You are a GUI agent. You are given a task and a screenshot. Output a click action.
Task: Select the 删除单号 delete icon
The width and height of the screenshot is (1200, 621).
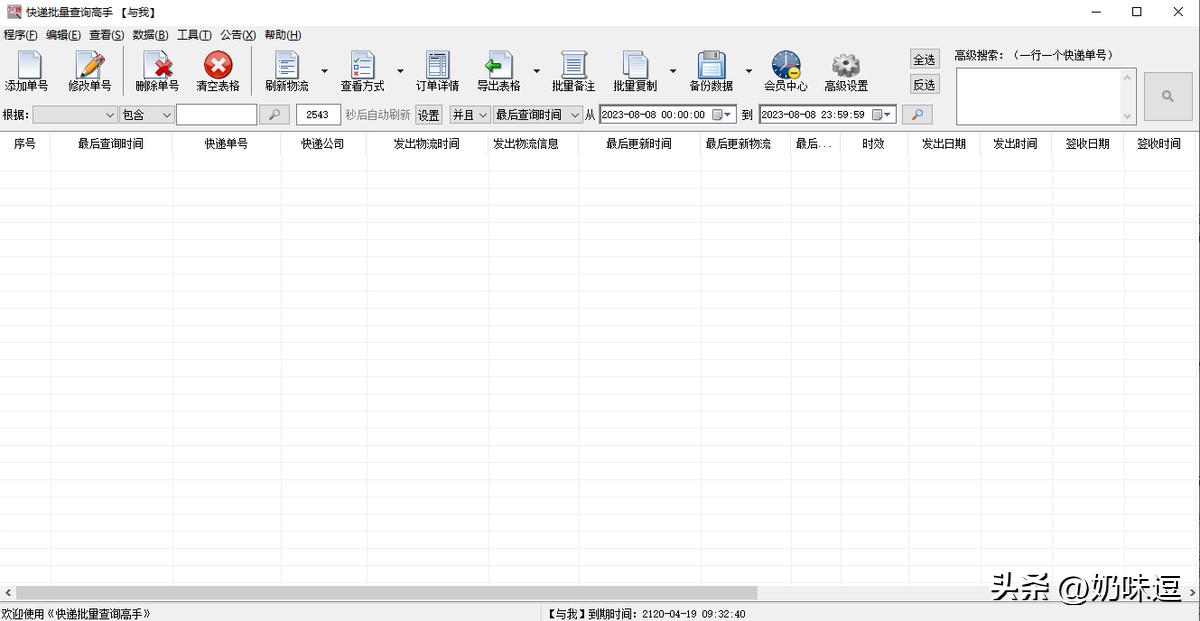coord(157,72)
